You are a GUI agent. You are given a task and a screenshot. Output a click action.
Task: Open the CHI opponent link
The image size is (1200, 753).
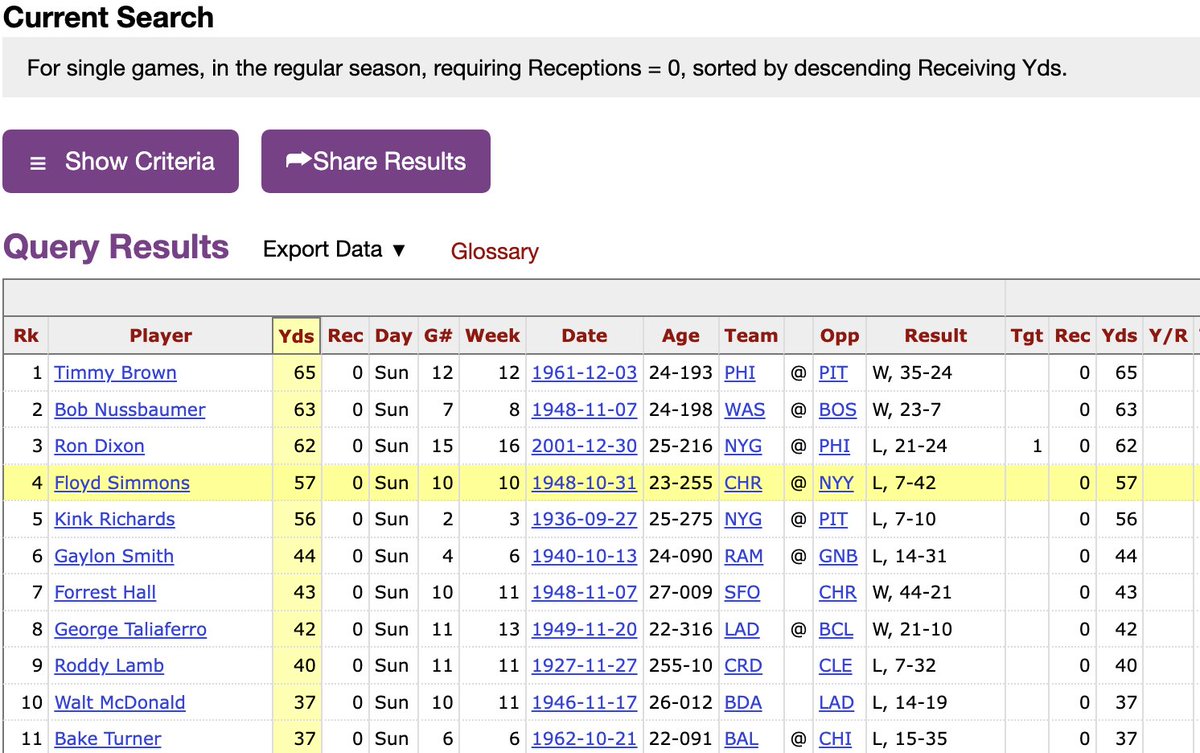[x=835, y=738]
